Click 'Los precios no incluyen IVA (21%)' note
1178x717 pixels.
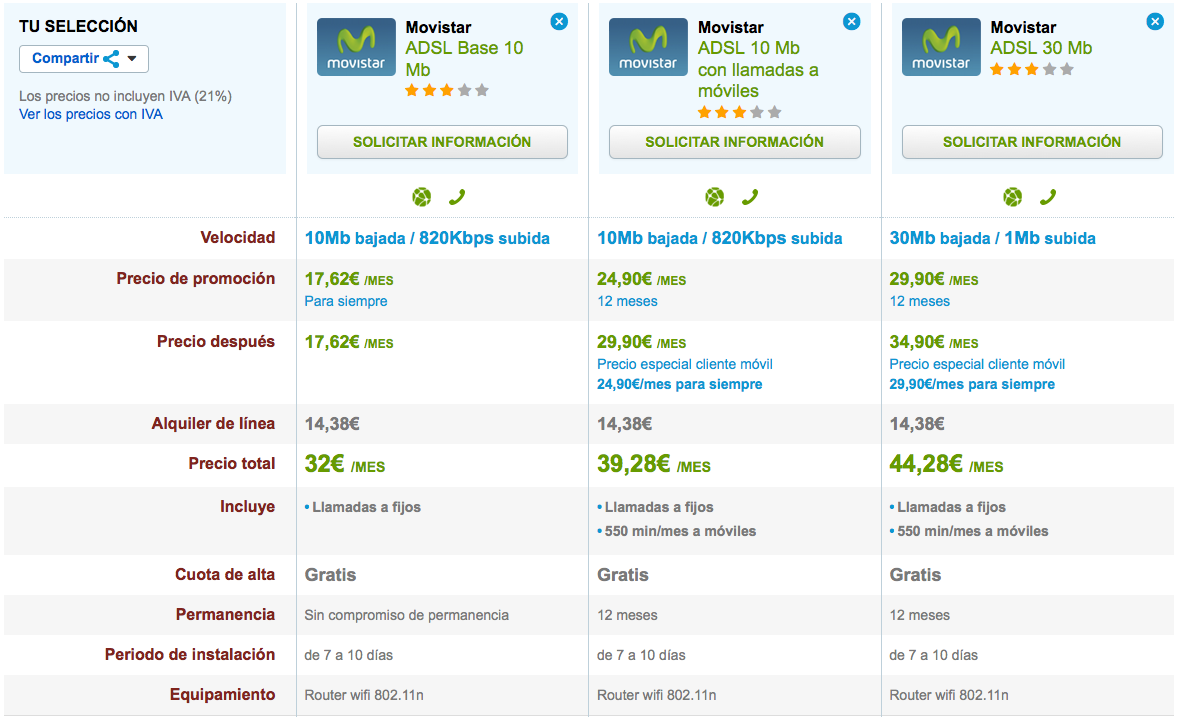(x=125, y=96)
